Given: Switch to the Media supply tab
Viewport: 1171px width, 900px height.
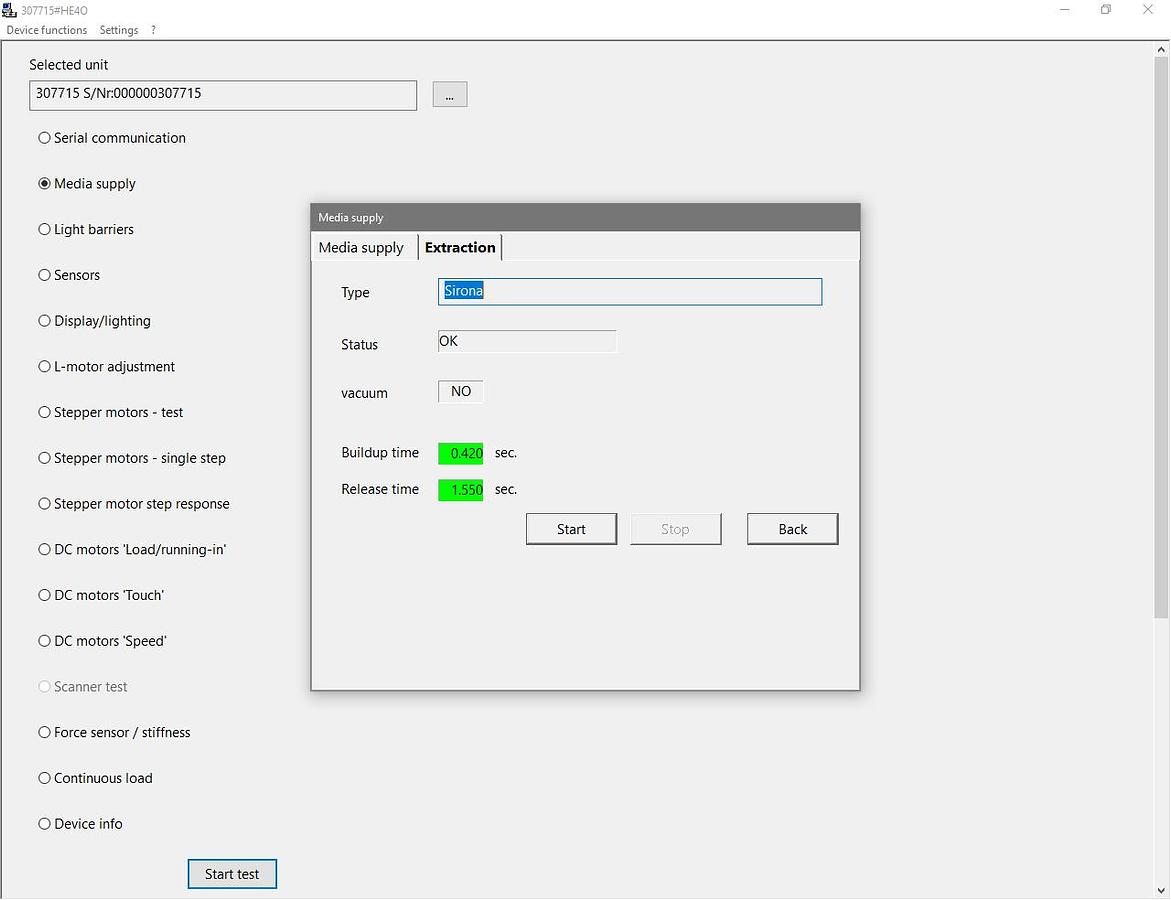Looking at the screenshot, I should [361, 248].
